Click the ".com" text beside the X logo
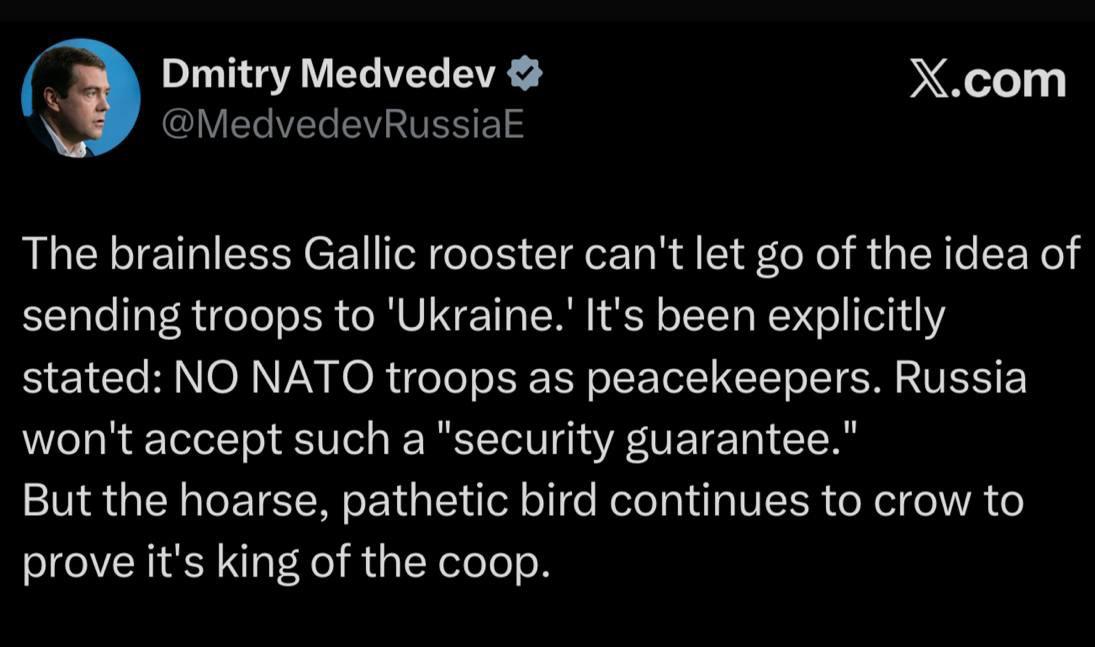 1008,80
